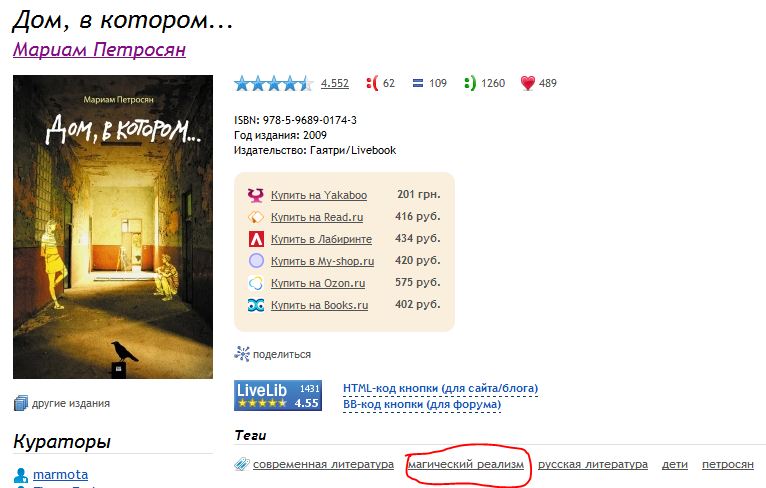The image size is (766, 488).
Task: Click the LiveLib 4.55 rating badge
Action: click(277, 395)
